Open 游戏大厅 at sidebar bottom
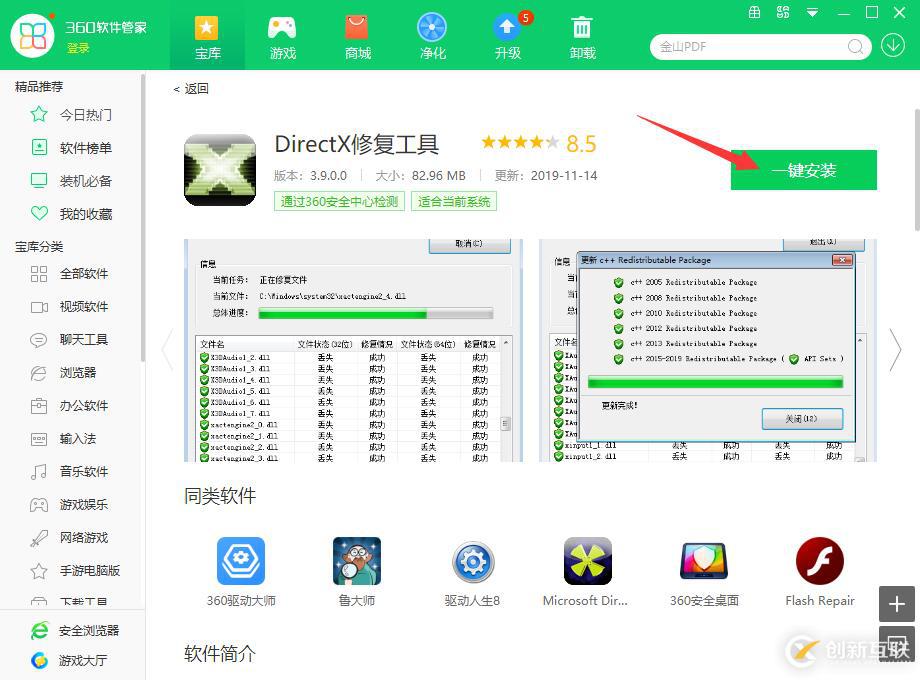Screen dimensions: 920x680 pos(69,661)
